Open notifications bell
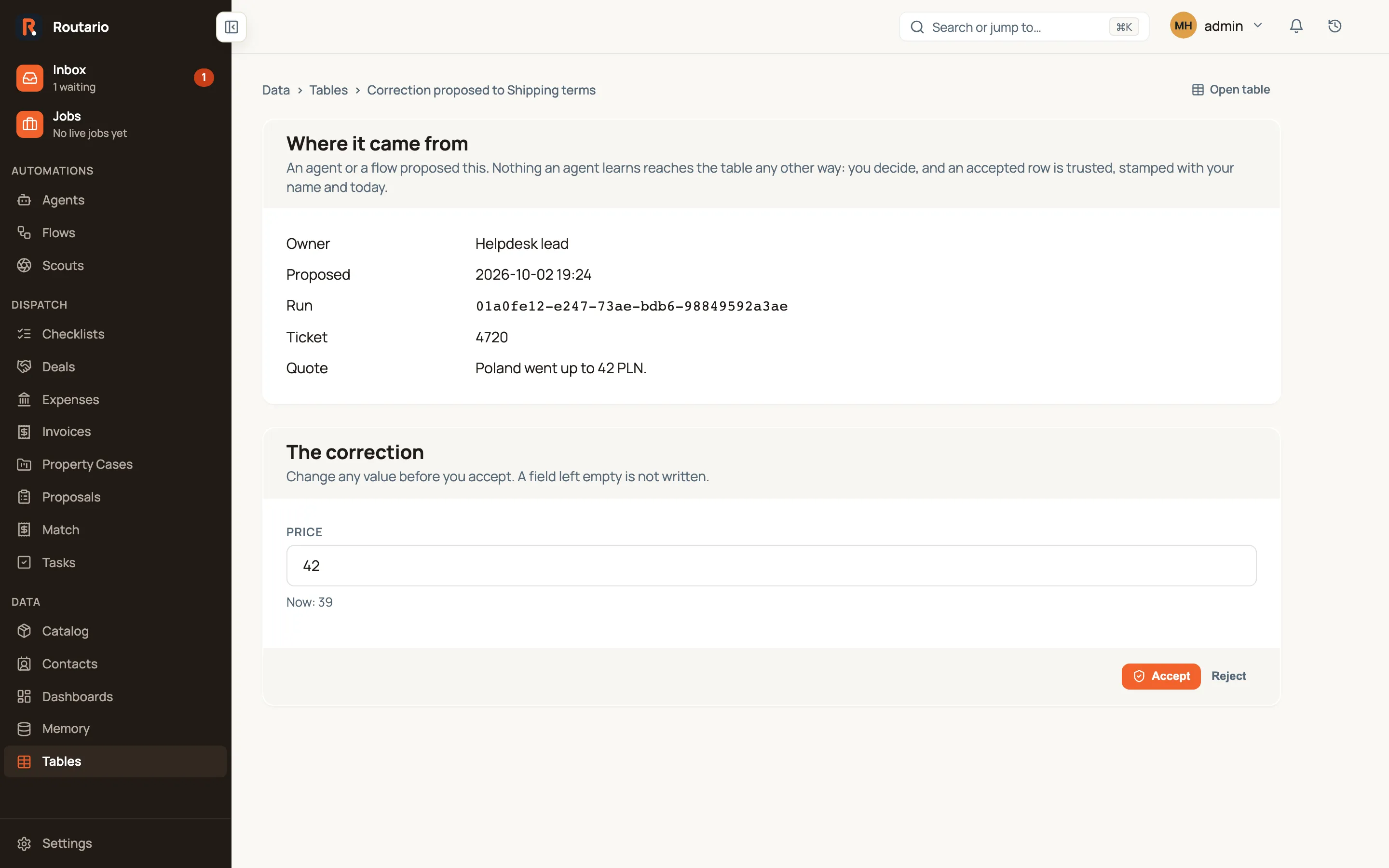 [x=1296, y=26]
